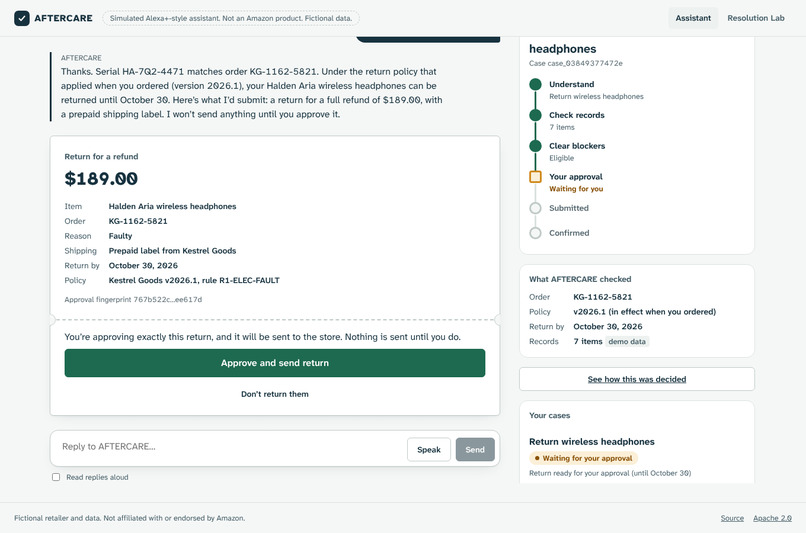Select the Understand step marker
The image size is (806, 533).
tap(535, 84)
